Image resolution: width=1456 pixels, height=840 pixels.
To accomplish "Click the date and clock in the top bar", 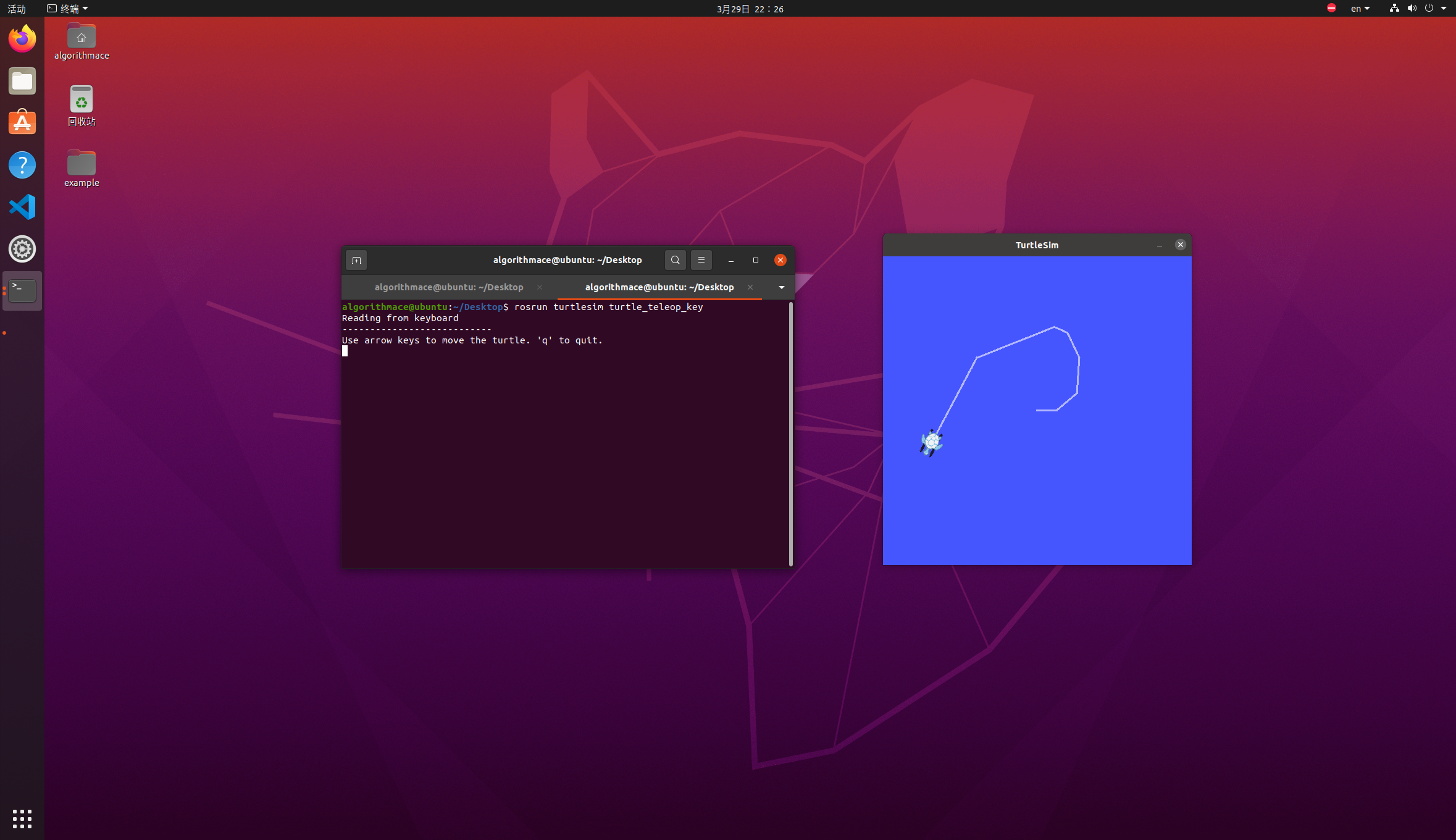I will tap(750, 9).
